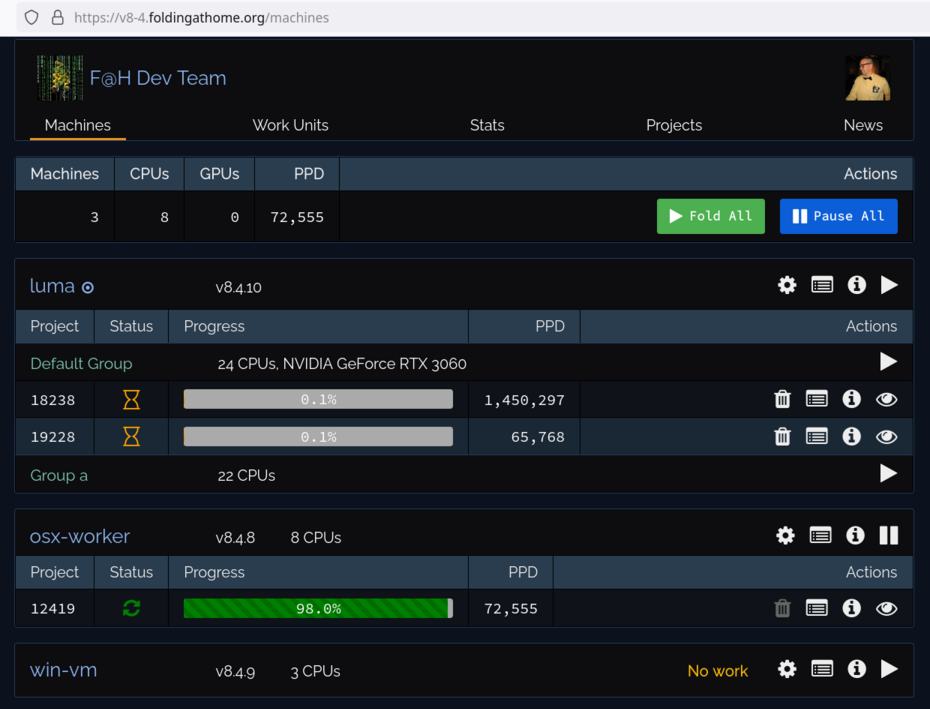Click the Pause All button
This screenshot has height=709, width=930.
[838, 217]
